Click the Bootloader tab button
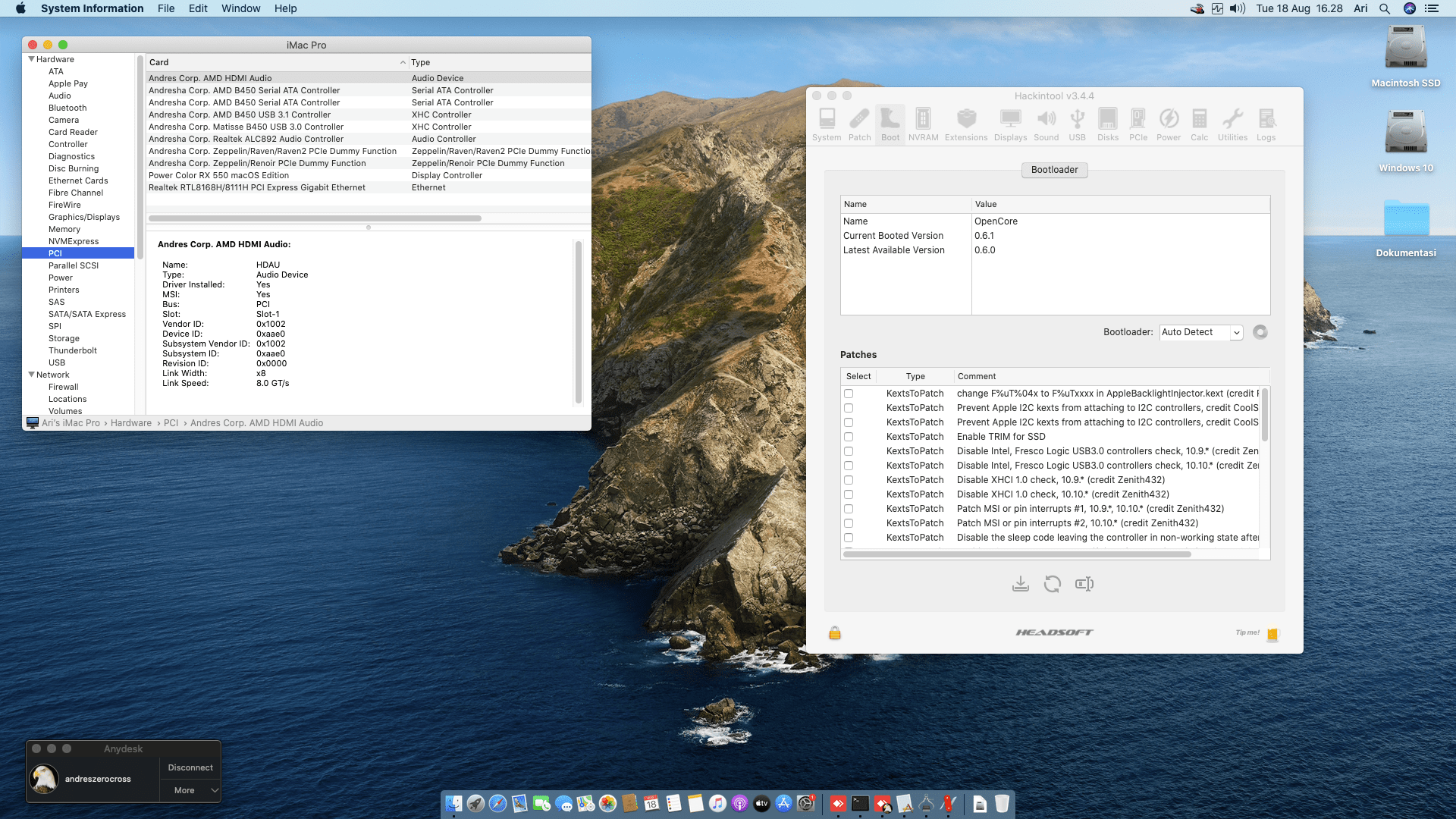The image size is (1456, 819). pos(1054,170)
